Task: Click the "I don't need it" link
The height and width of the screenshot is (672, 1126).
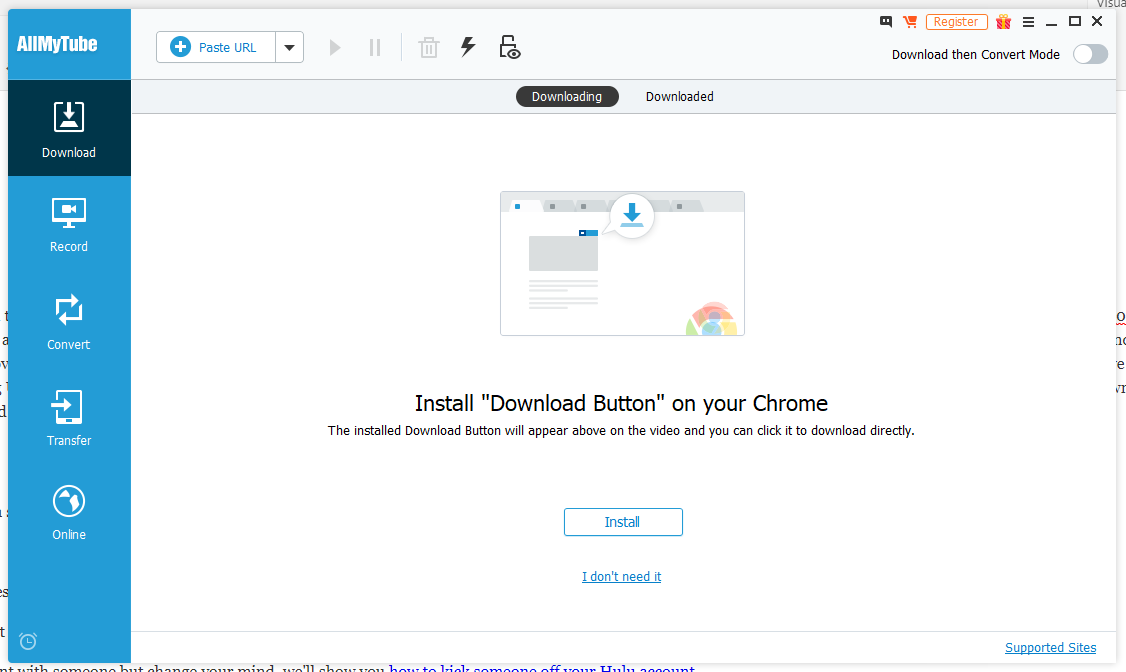Action: click(x=621, y=577)
